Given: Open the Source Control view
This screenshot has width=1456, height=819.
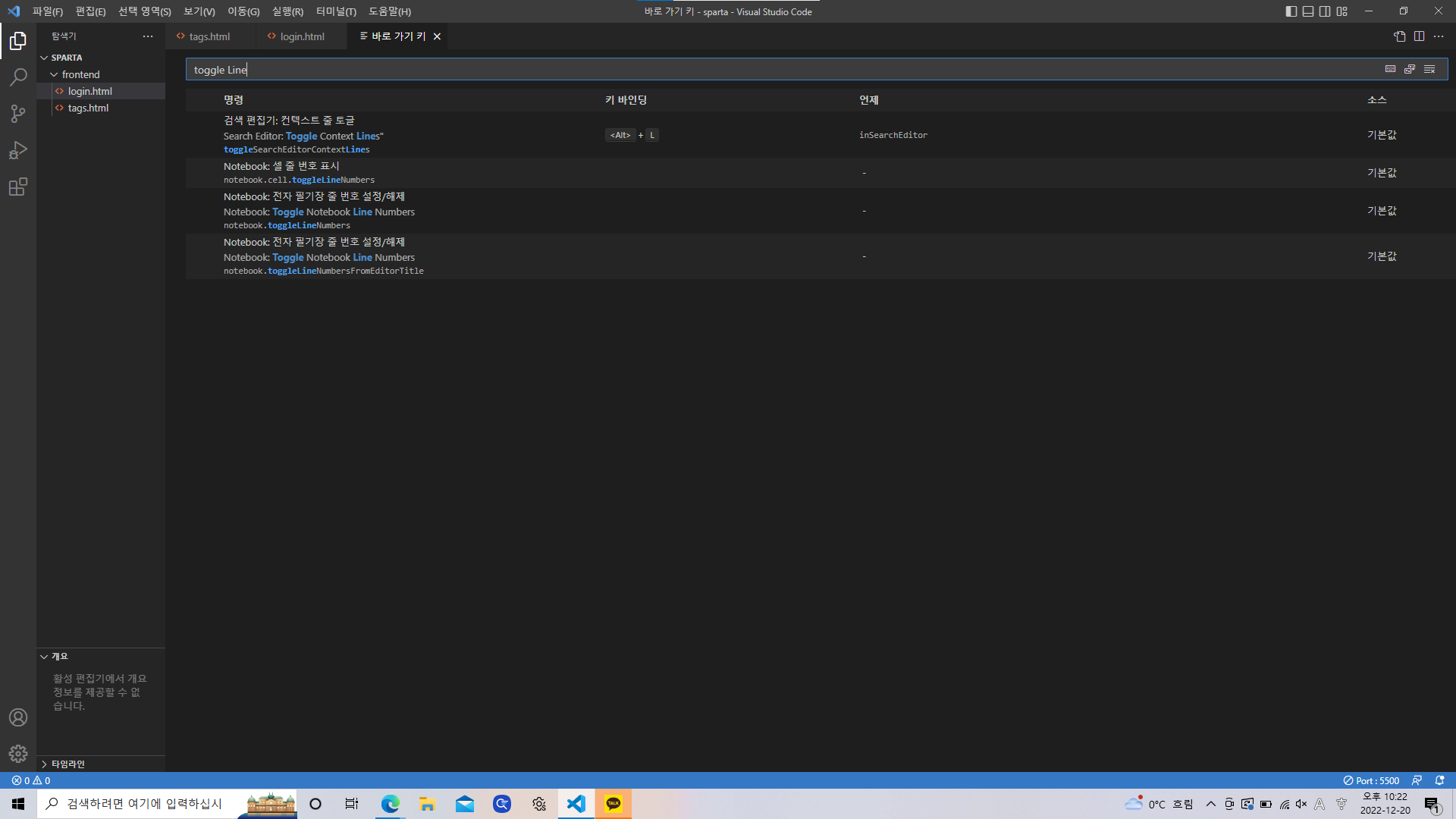Looking at the screenshot, I should click(18, 114).
